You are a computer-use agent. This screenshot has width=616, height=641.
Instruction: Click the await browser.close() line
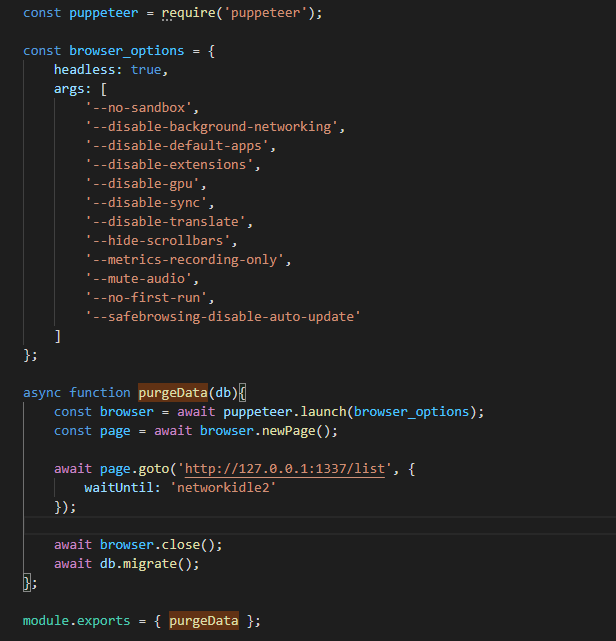point(138,545)
